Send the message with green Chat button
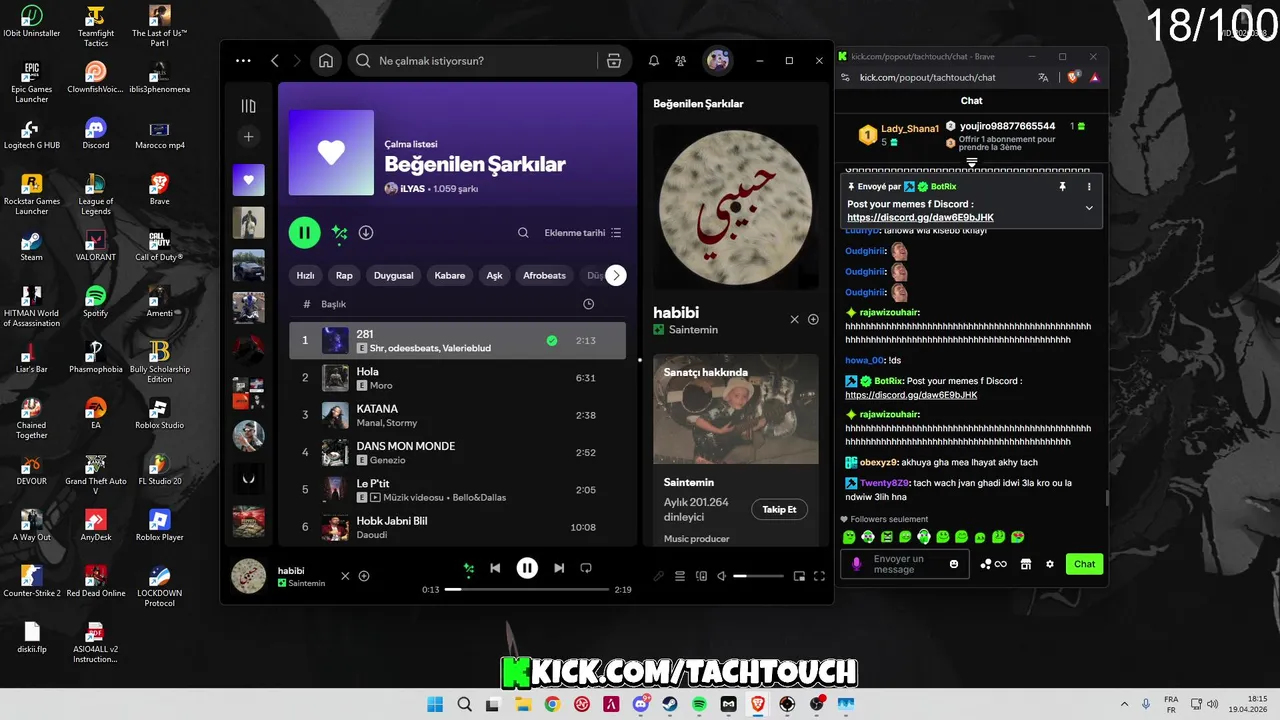The height and width of the screenshot is (720, 1280). [x=1084, y=564]
